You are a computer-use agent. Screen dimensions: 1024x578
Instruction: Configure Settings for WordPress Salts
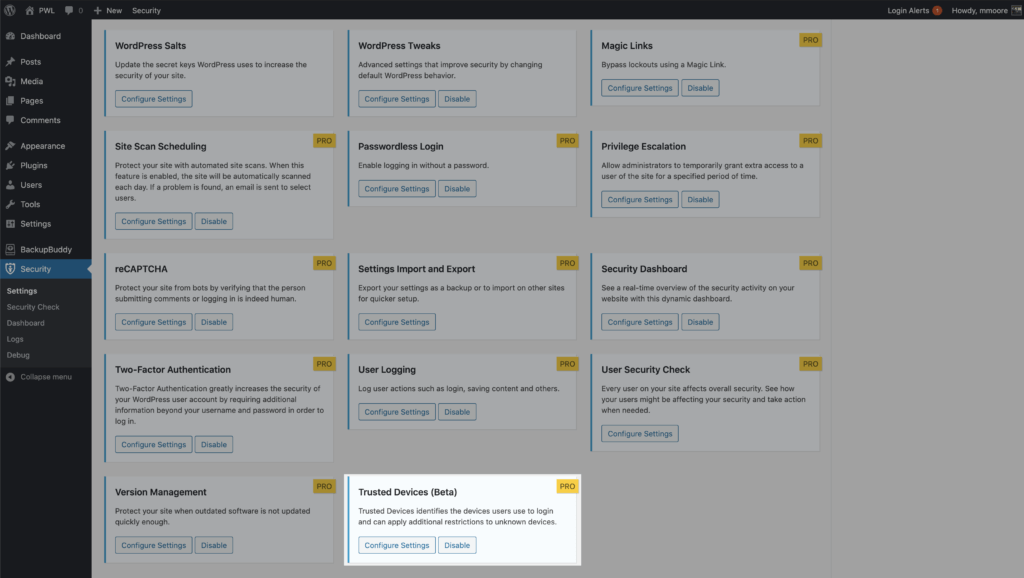coord(153,99)
